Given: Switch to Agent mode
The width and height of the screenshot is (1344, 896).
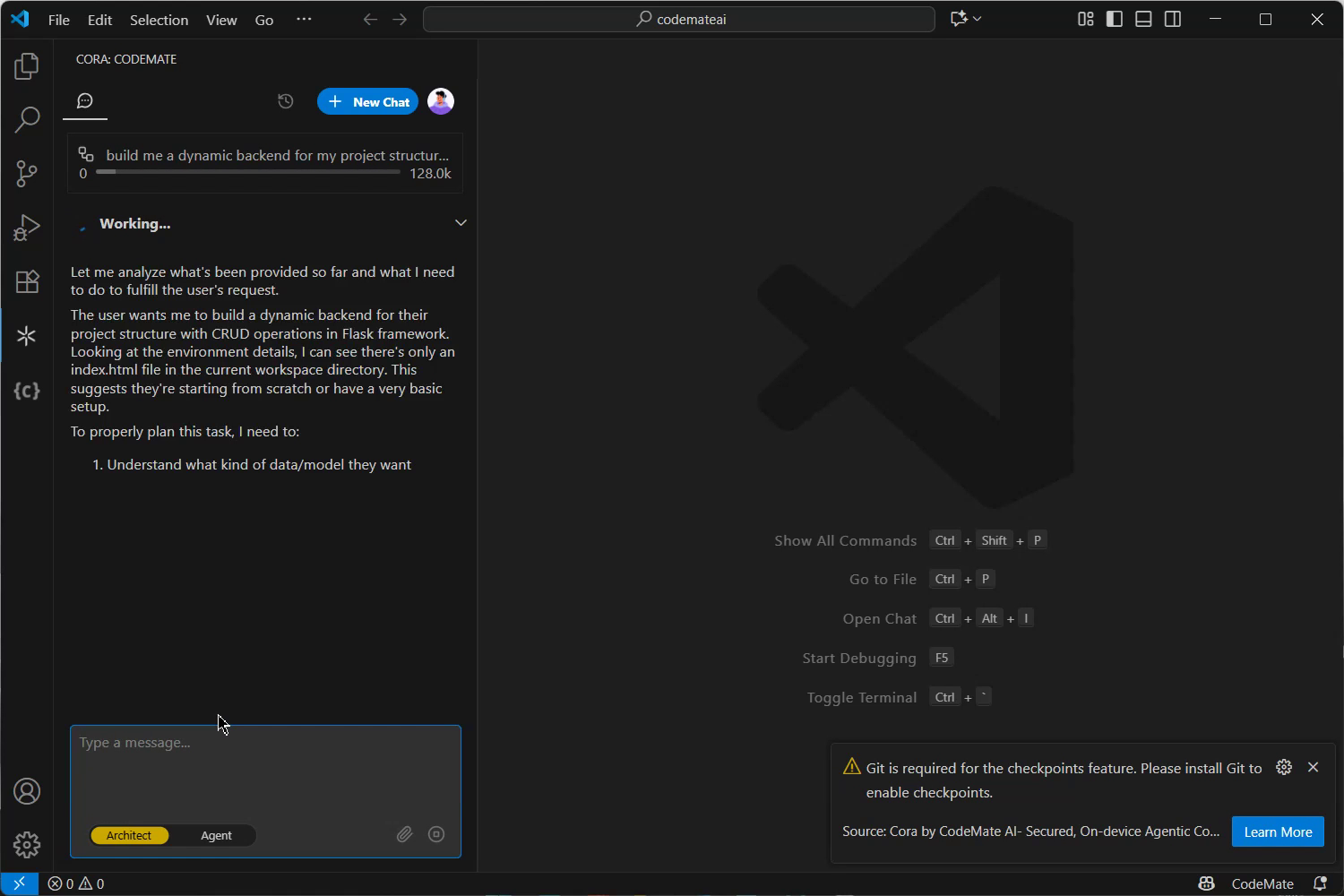Looking at the screenshot, I should [216, 835].
